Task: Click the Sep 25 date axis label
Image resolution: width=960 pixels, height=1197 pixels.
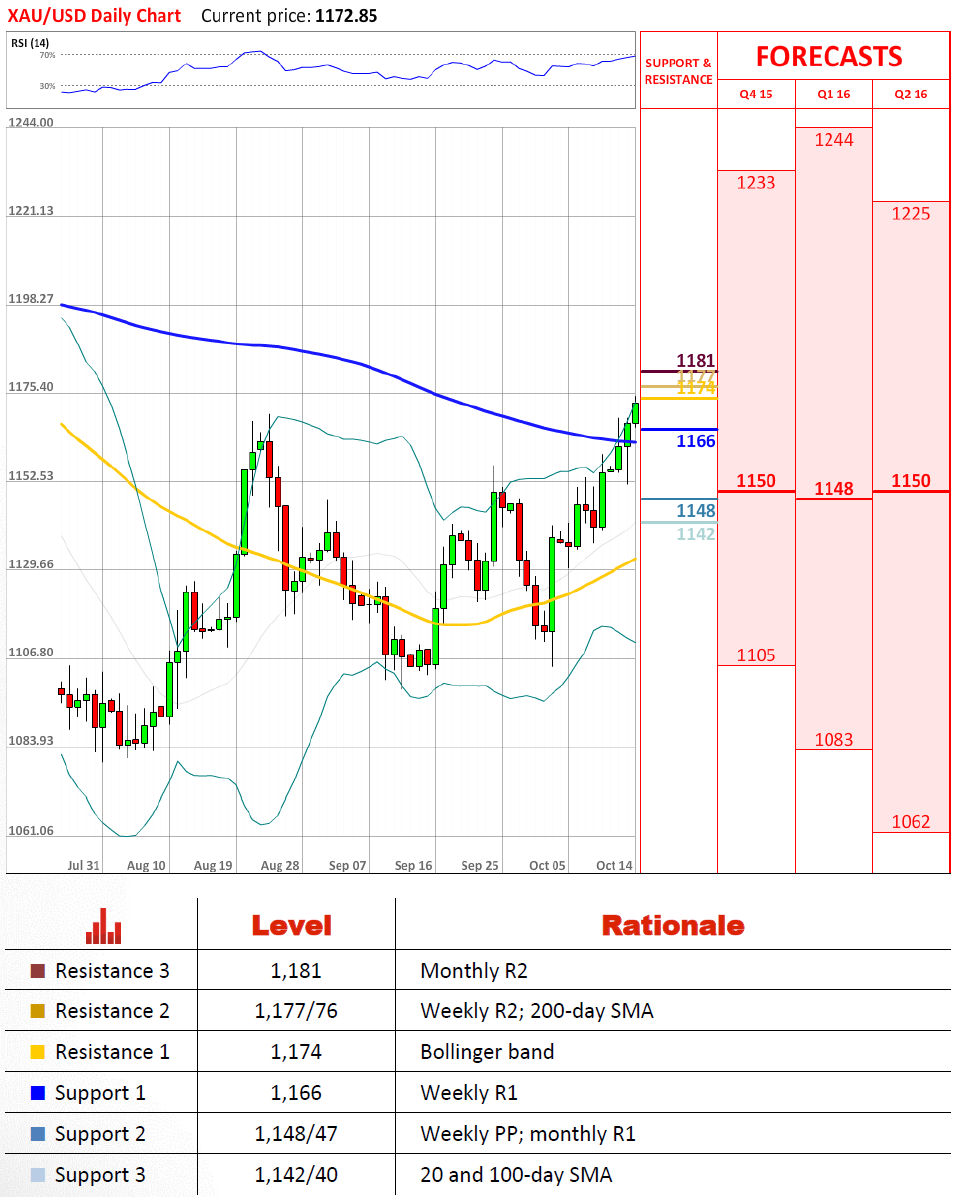Action: [480, 866]
